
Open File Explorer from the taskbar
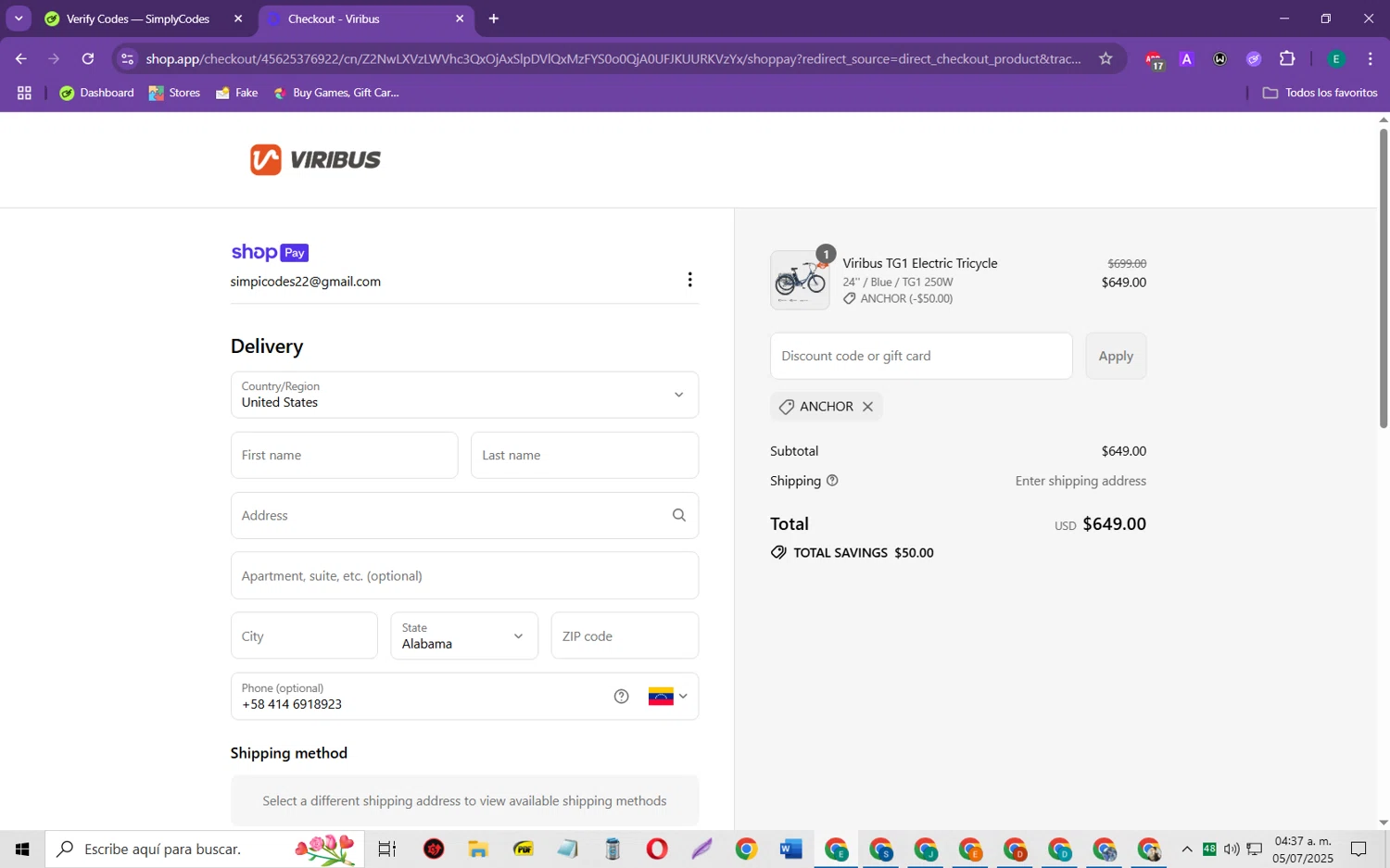tap(478, 849)
